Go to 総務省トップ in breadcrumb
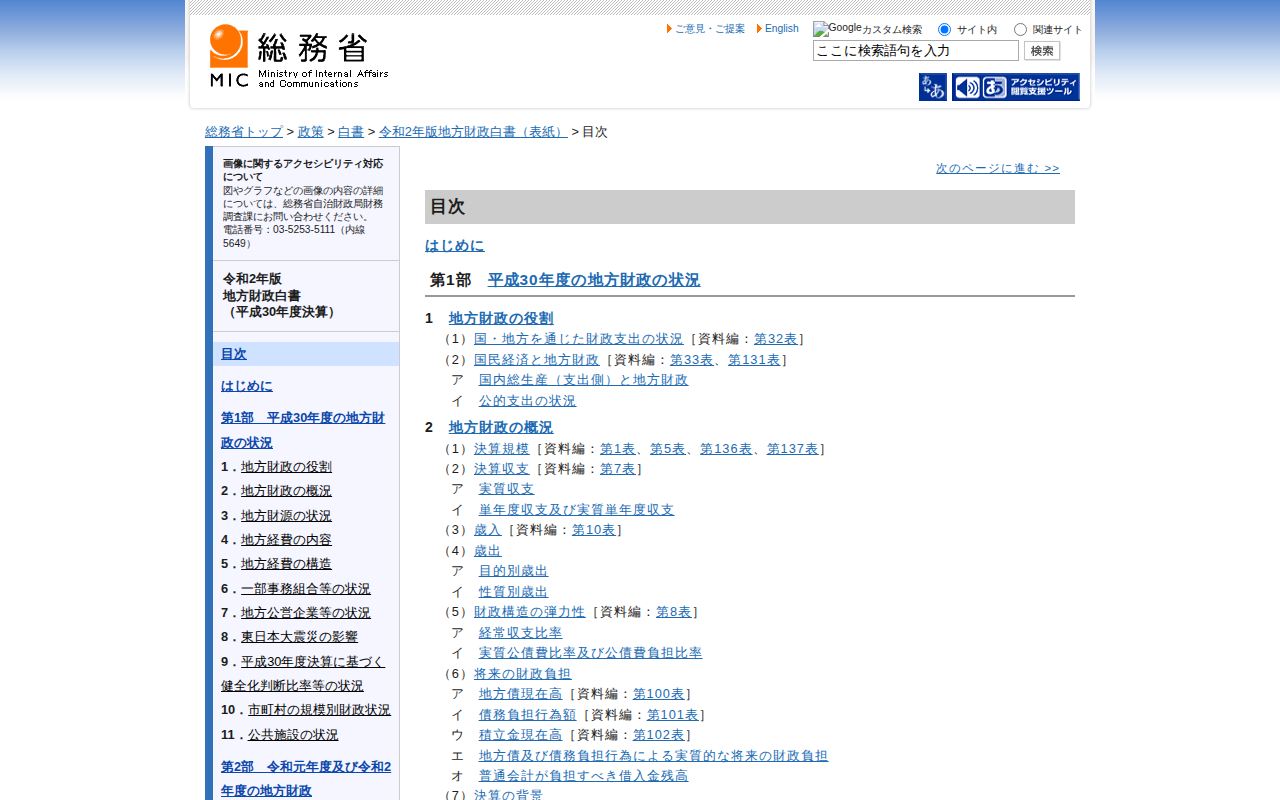Image resolution: width=1280 pixels, height=800 pixels. click(x=244, y=132)
